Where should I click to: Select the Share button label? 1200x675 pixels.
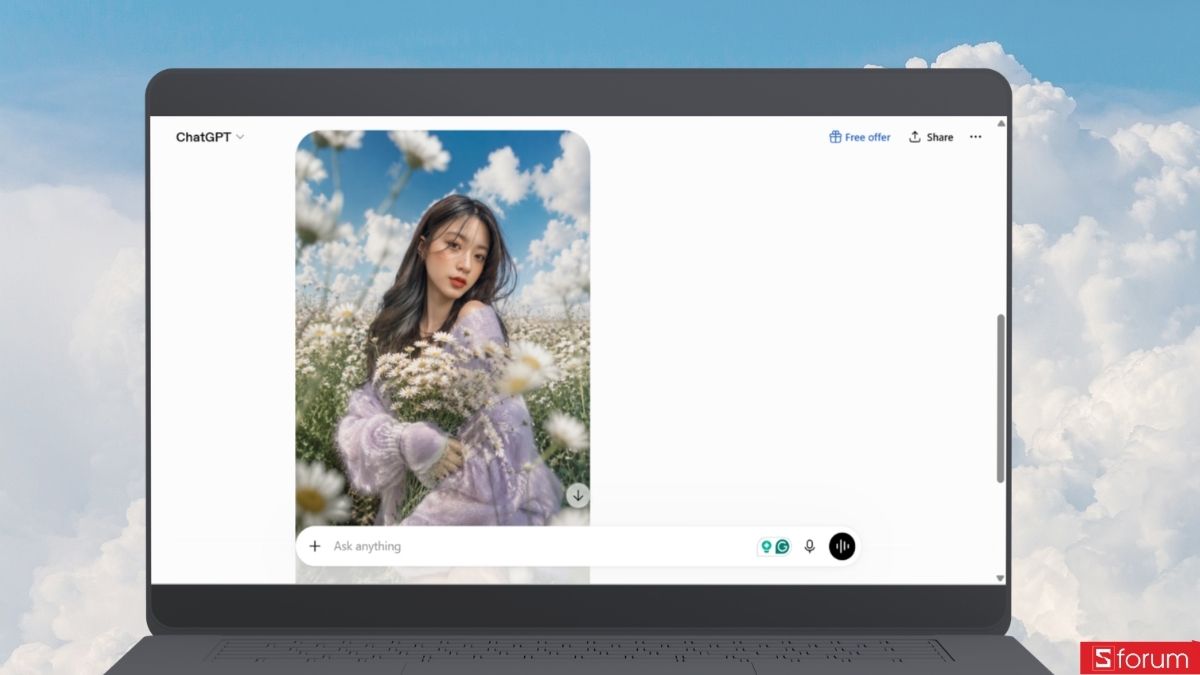click(x=939, y=137)
